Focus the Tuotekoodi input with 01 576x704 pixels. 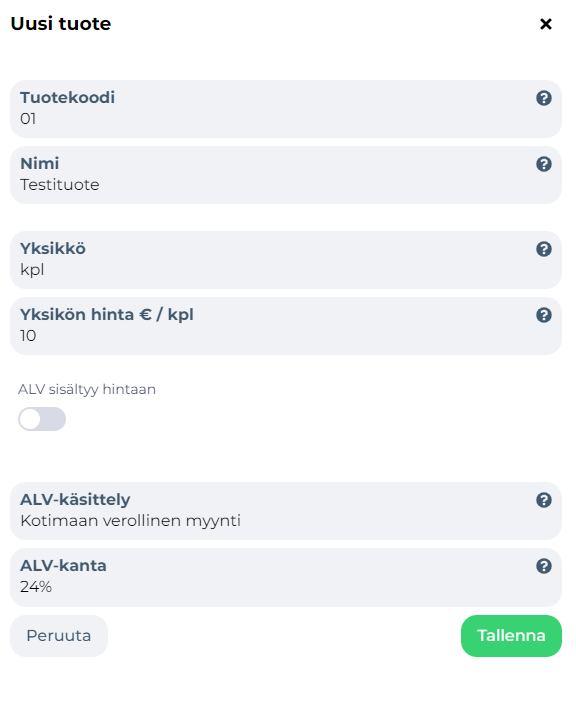click(286, 109)
